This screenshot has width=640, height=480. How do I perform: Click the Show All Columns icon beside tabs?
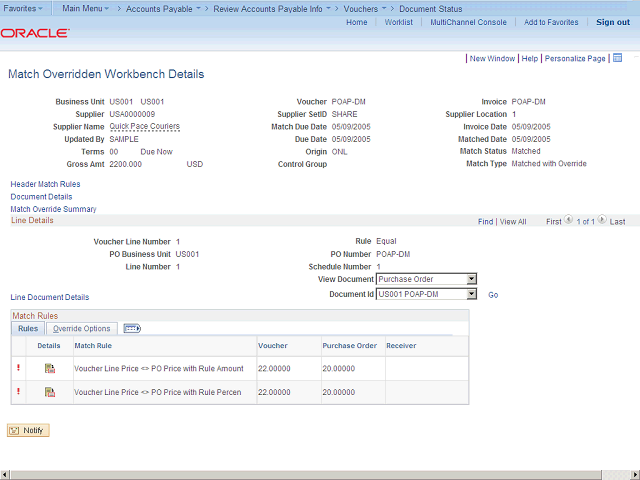tap(132, 328)
